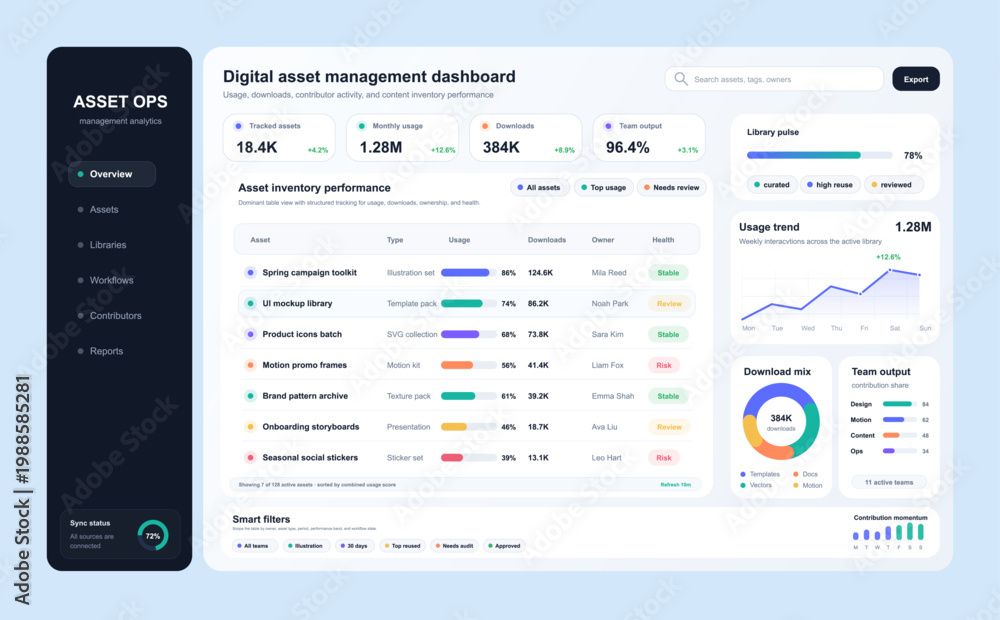Select the Top usage filter chip
This screenshot has width=1000, height=620.
603,188
